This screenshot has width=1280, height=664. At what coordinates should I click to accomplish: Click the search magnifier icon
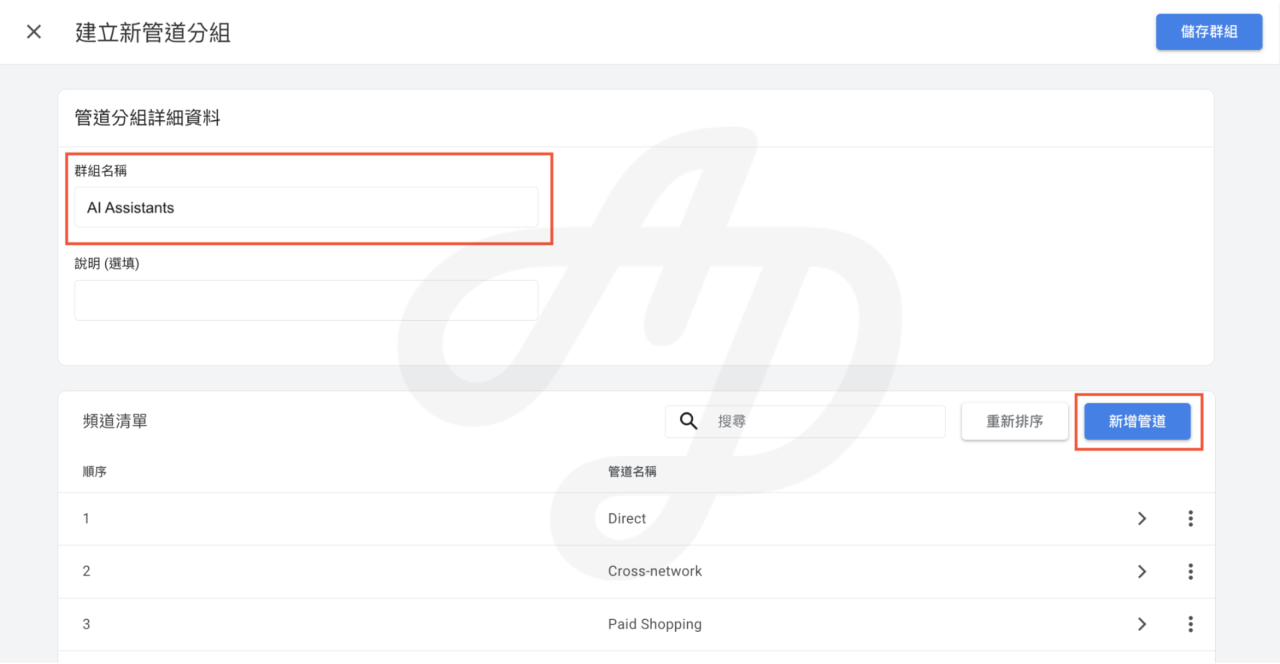(x=689, y=421)
